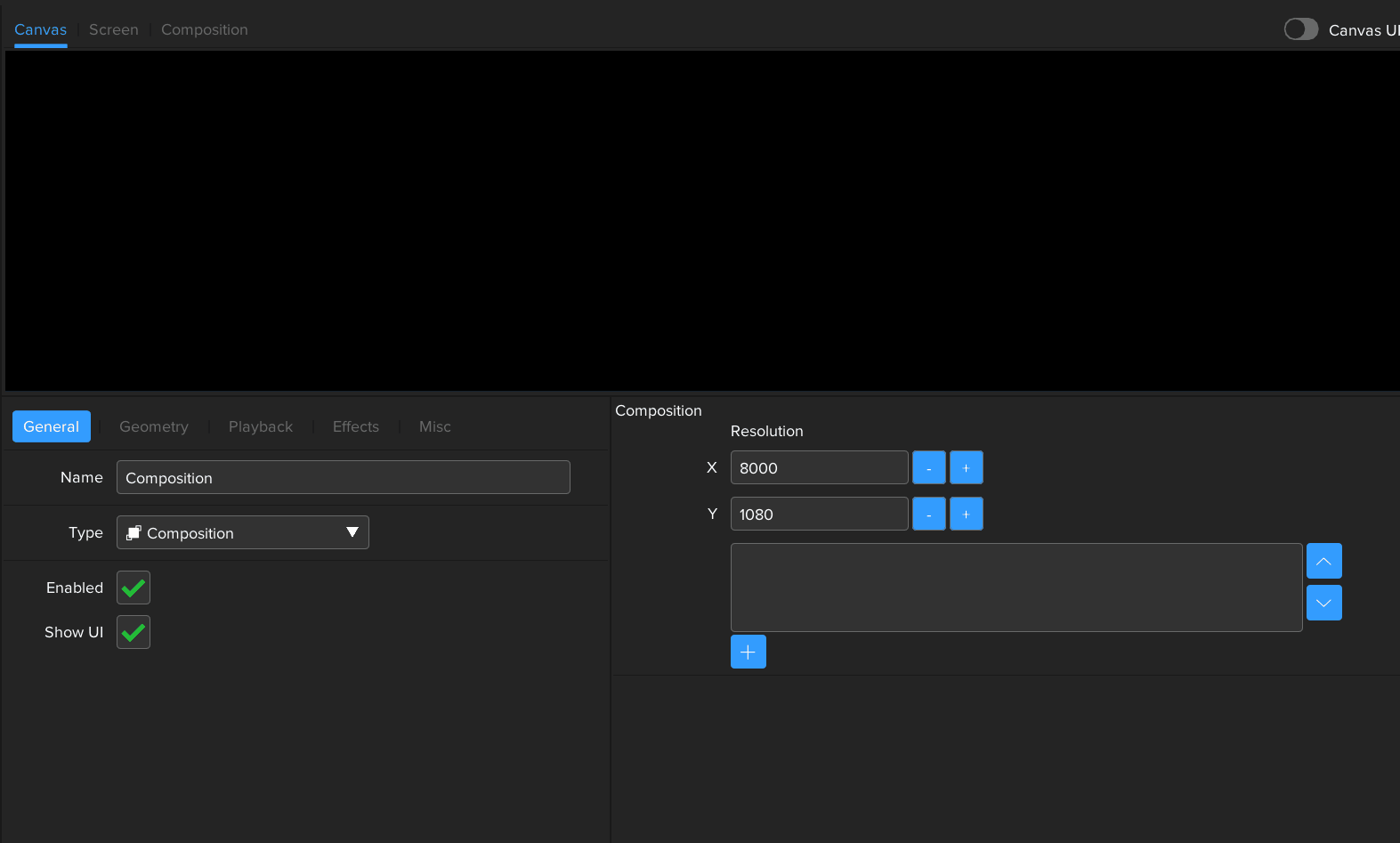Viewport: 1400px width, 843px height.
Task: Select the General tab button
Action: 52,426
